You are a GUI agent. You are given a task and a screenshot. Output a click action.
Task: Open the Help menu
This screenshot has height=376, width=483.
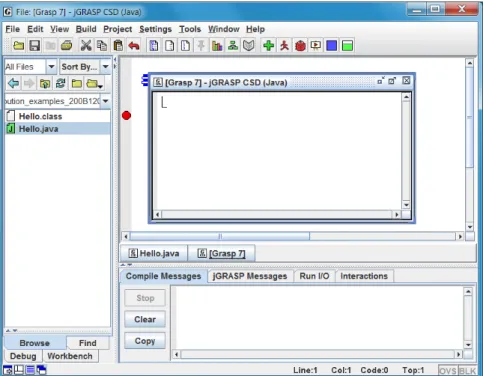pos(255,29)
